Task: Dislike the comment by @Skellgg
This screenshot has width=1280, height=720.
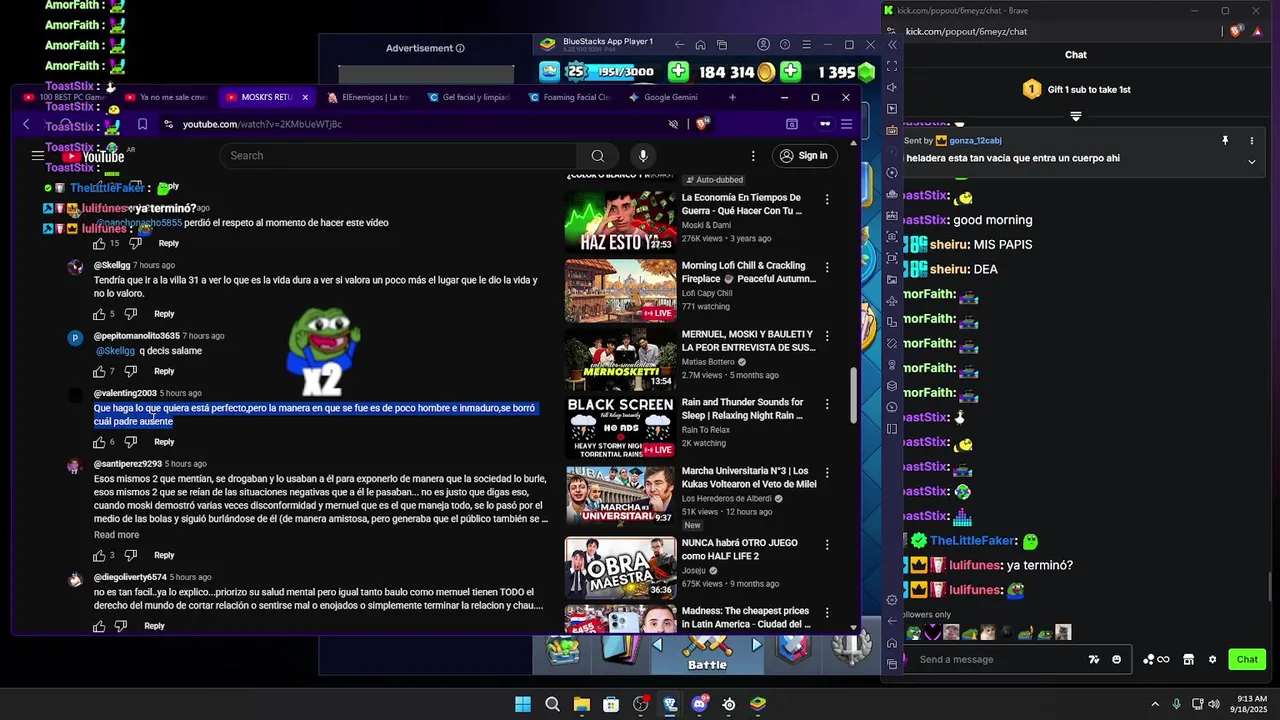Action: [130, 314]
